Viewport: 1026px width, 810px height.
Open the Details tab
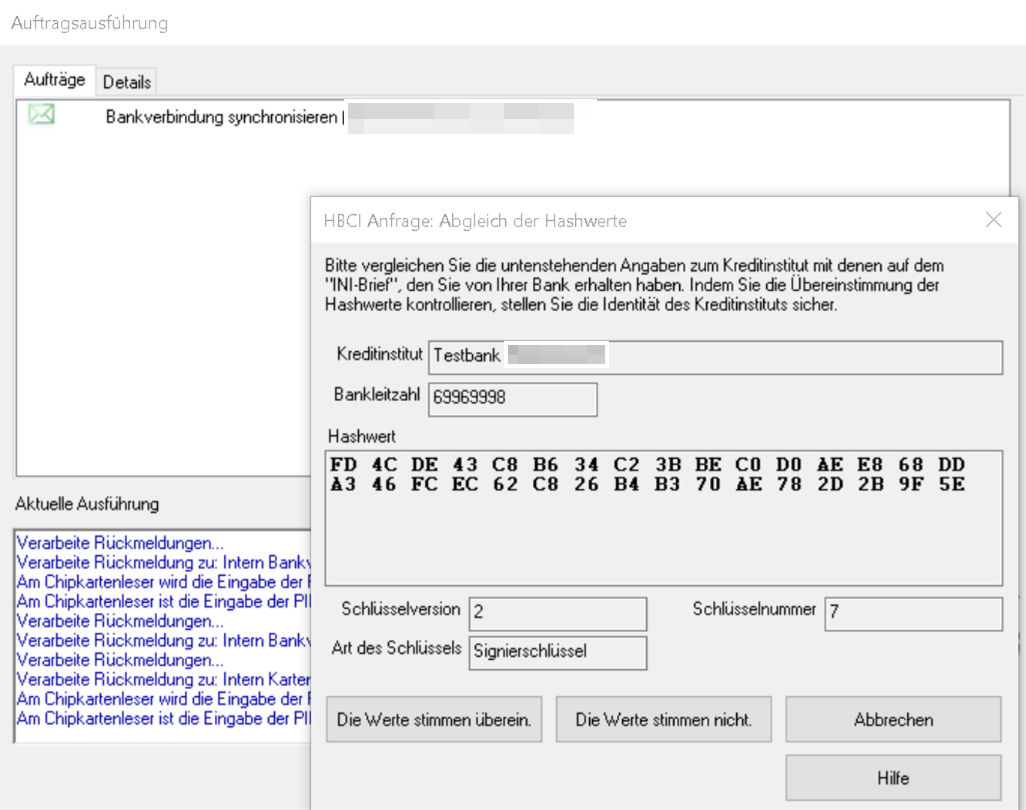pyautogui.click(x=127, y=82)
